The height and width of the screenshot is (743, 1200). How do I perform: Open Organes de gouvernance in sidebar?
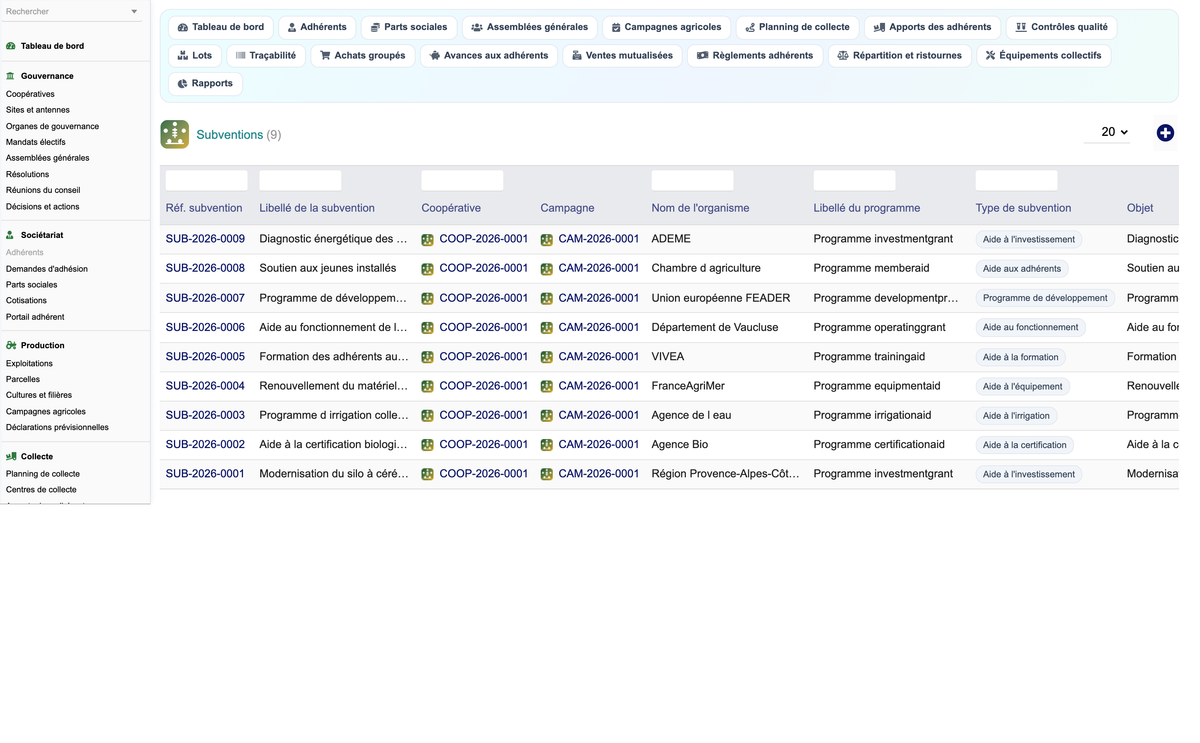[52, 127]
